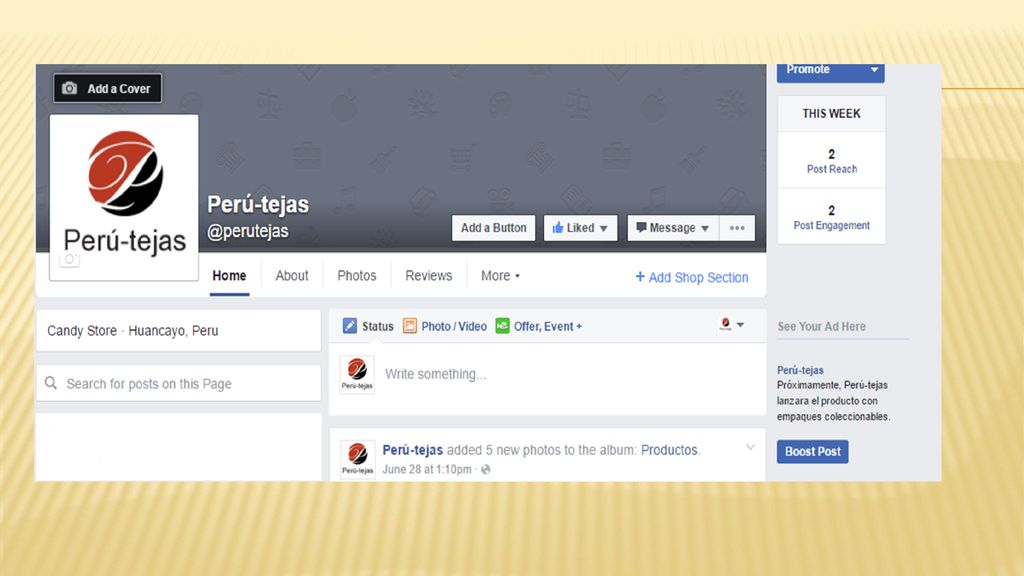The image size is (1024, 576).
Task: Click the THIS WEEK heading
Action: pos(831,114)
